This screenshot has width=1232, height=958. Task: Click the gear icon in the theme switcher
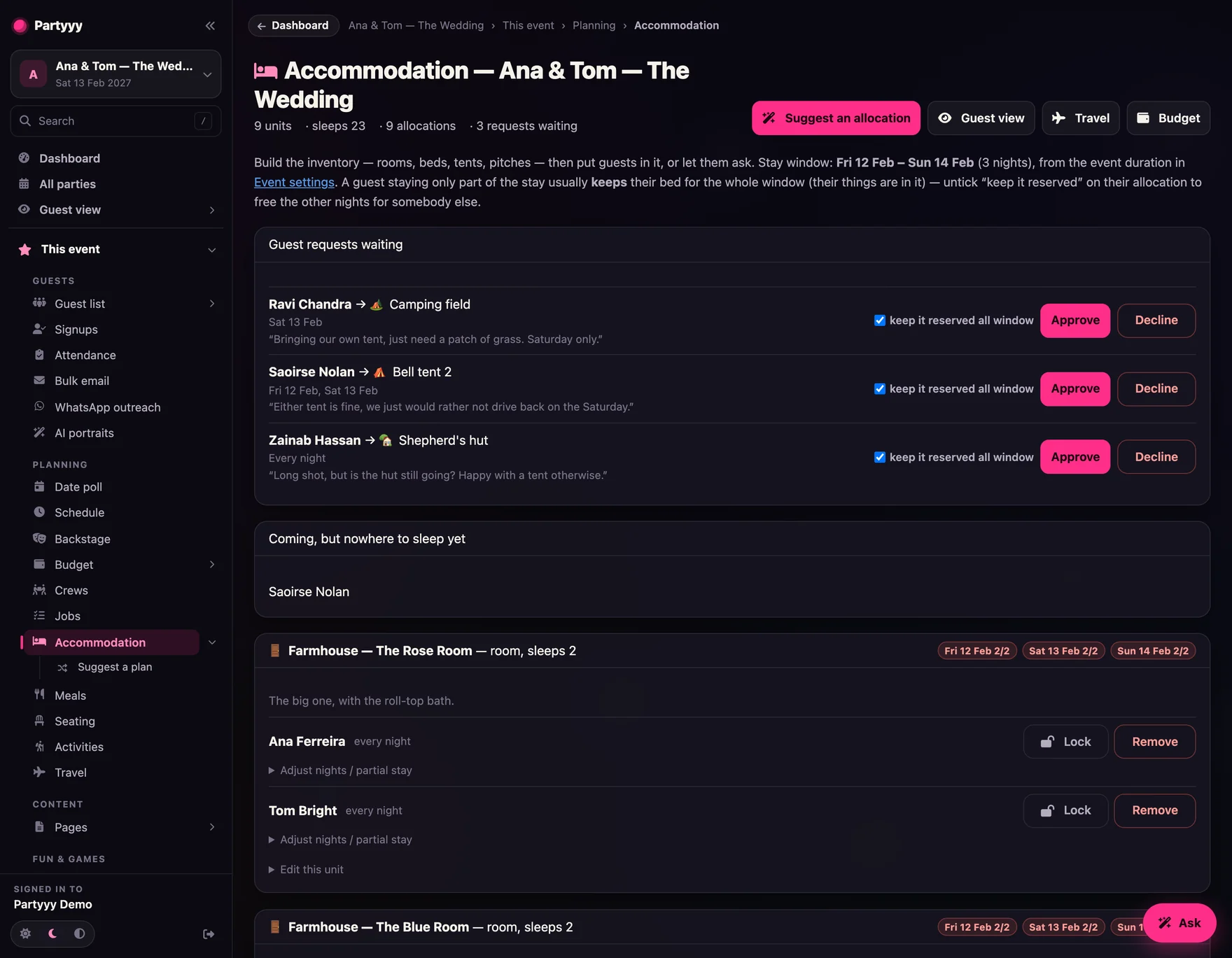[x=25, y=934]
